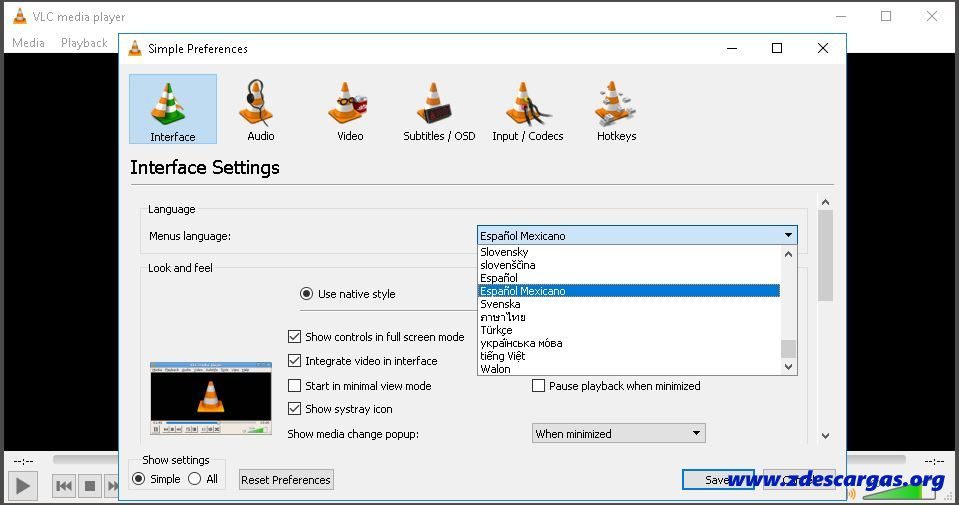The width and height of the screenshot is (959, 505).
Task: Choose Español Mexicano in the language list
Action: tap(629, 291)
